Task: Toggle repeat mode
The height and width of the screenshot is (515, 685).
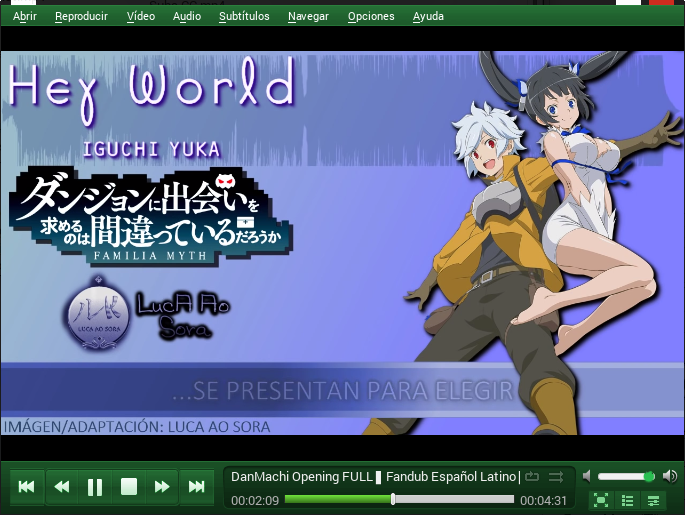Action: click(532, 477)
